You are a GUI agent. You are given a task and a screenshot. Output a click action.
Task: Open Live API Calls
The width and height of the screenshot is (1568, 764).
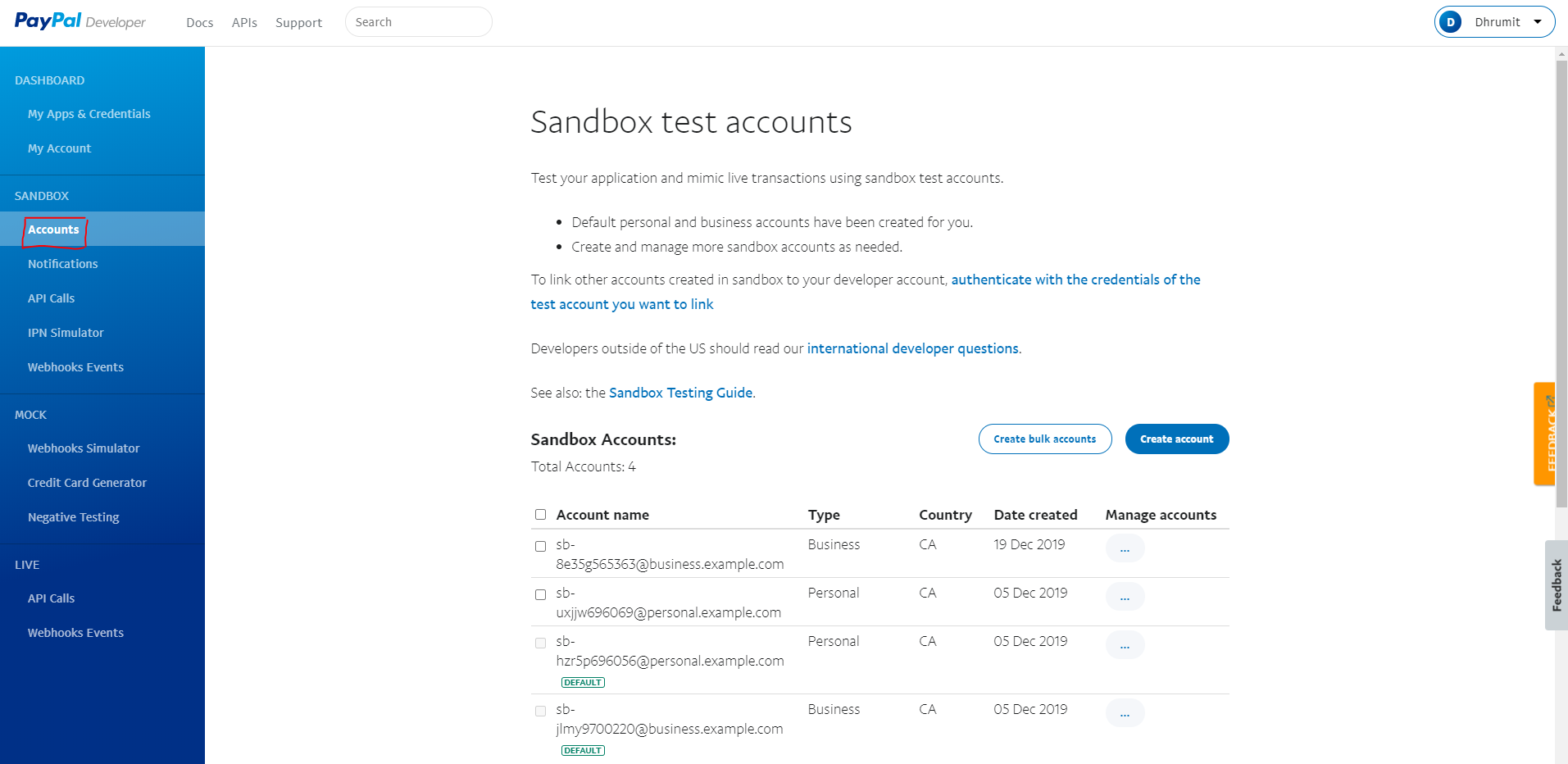pyautogui.click(x=51, y=598)
